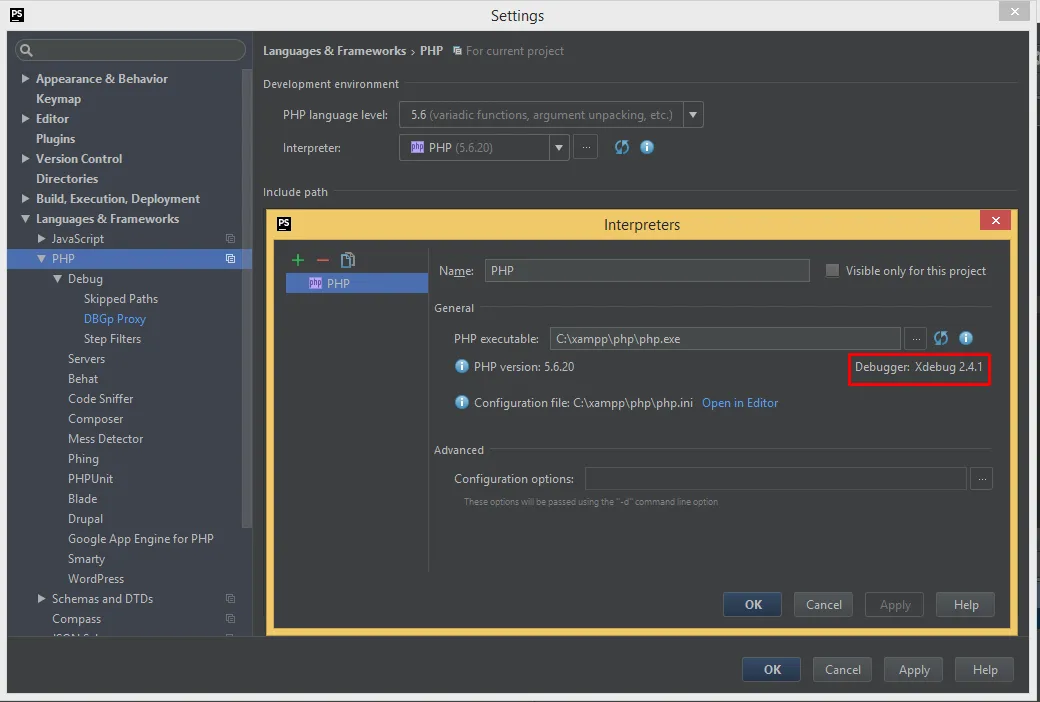Toggle Visible only for this project checkbox
Screen dimensions: 1040x702
pos(832,271)
